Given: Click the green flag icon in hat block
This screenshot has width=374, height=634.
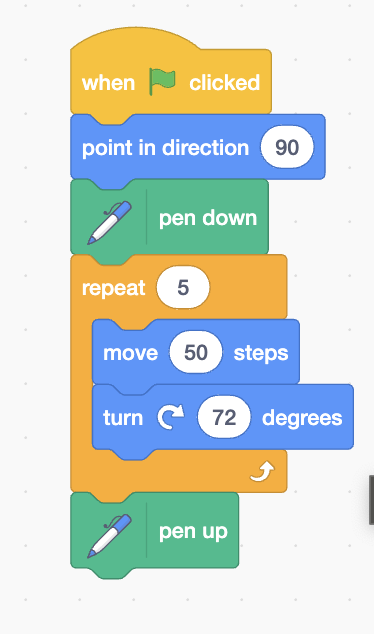Looking at the screenshot, I should point(162,82).
